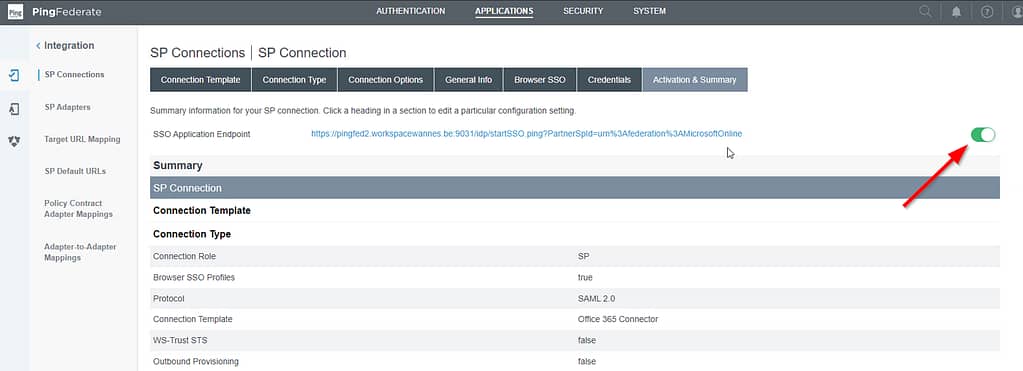
Task: Open the SSO Application Endpoint URL
Action: (x=527, y=134)
